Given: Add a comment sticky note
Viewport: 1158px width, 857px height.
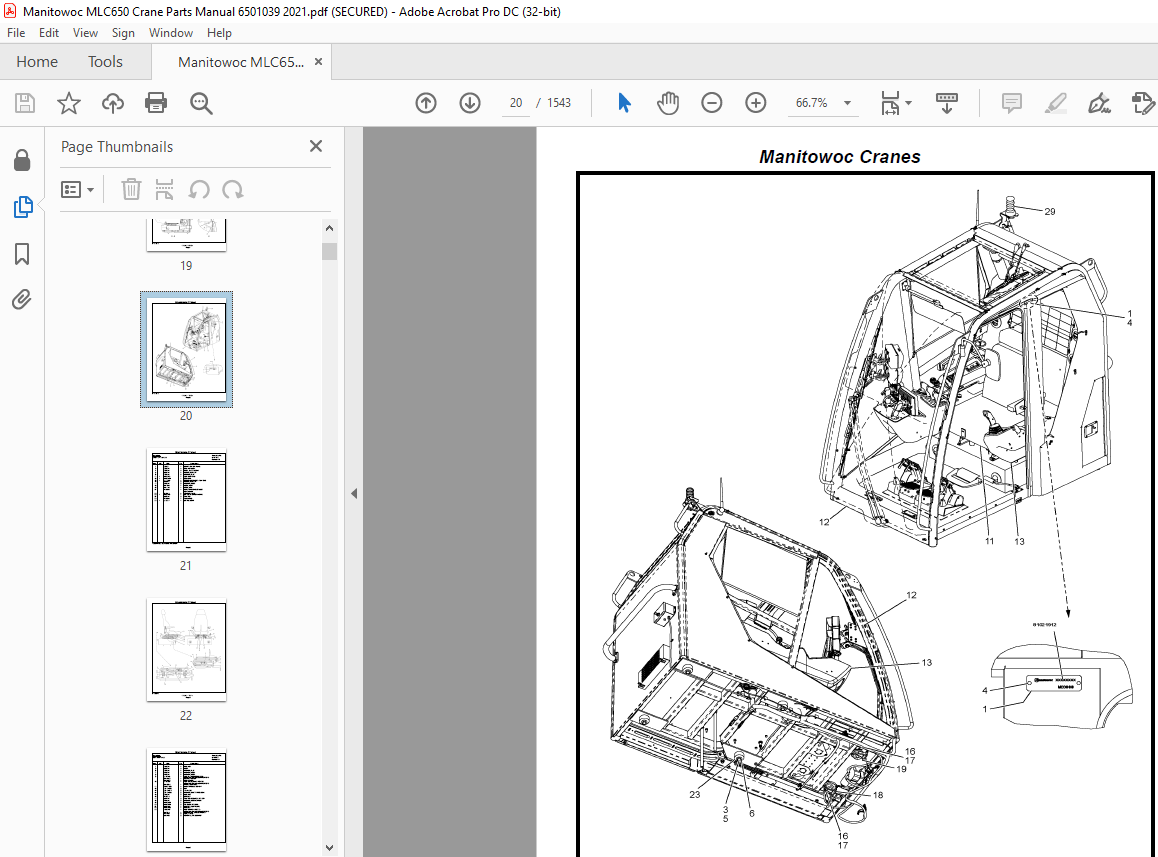Looking at the screenshot, I should pyautogui.click(x=1012, y=103).
